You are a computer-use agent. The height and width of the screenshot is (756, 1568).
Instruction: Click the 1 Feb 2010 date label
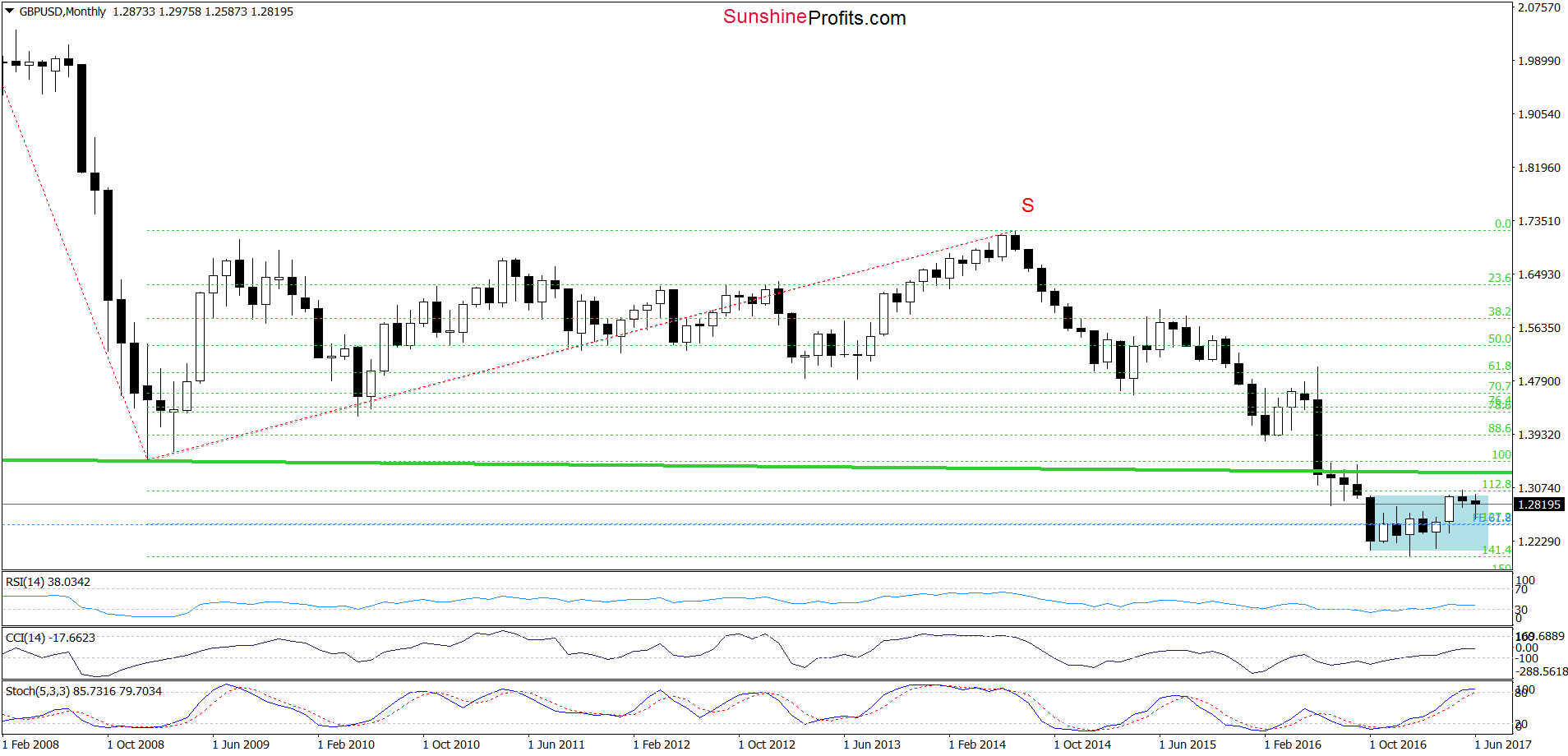346,744
